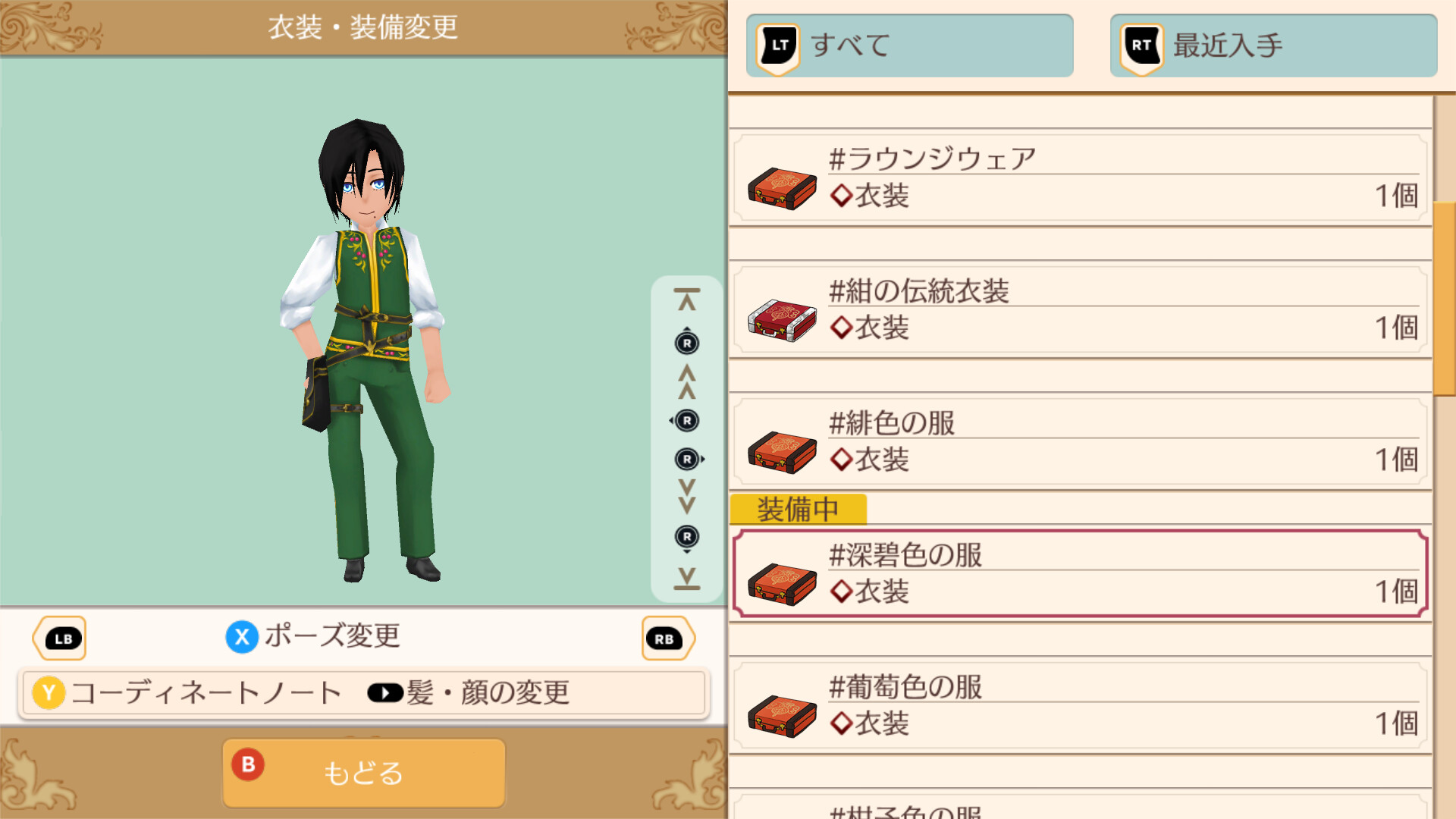Select the #葡萄色の服 outfit
Image resolution: width=1456 pixels, height=819 pixels.
click(x=1080, y=706)
